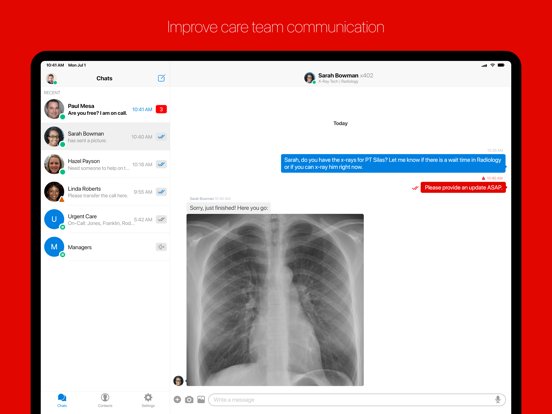Screen dimensions: 552x414
Task: Open the Managers group chat
Action: [x=106, y=247]
